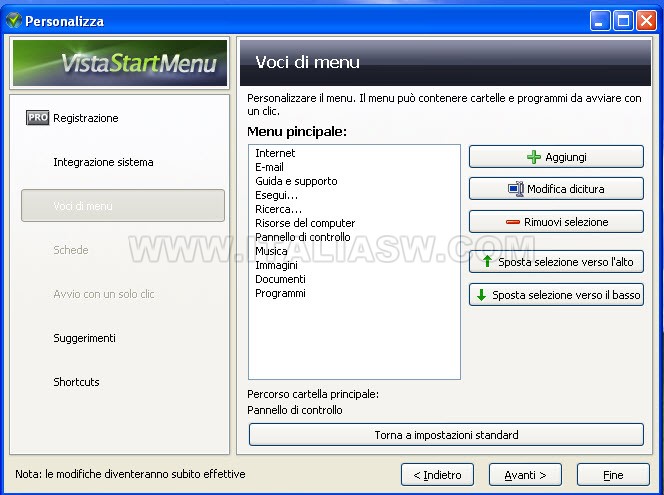Select Internet in the menu list
This screenshot has width=664, height=495.
pos(275,153)
